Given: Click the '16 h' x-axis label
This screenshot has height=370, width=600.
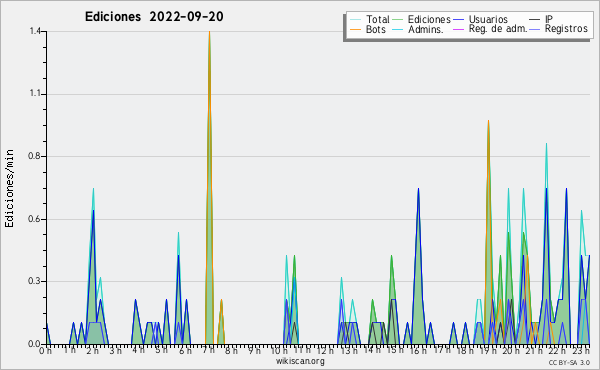Looking at the screenshot, I should point(418,350).
